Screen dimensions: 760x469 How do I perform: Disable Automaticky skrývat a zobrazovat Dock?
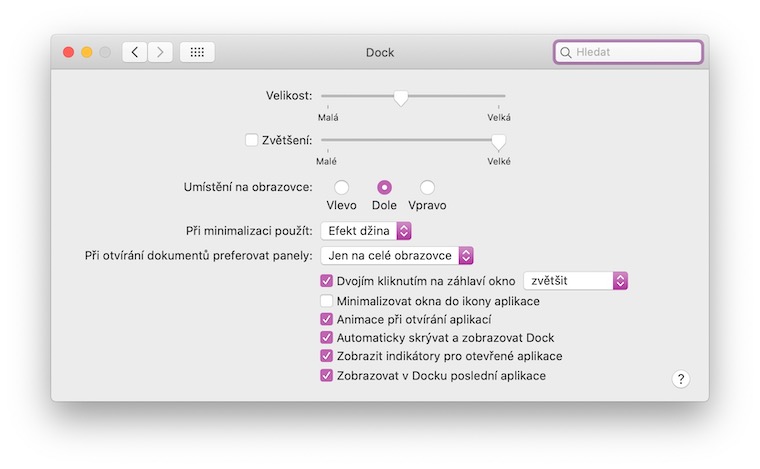326,338
